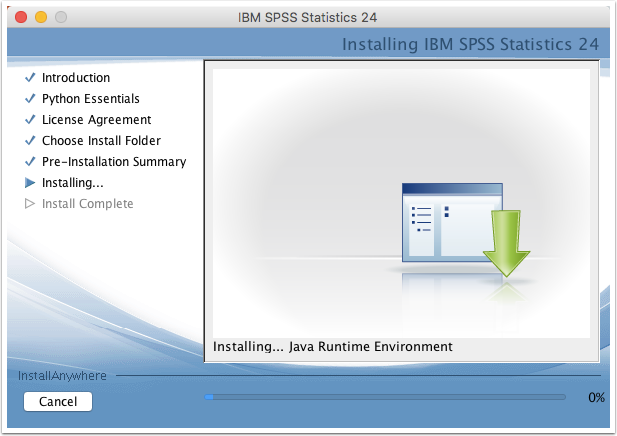Click the green download arrow graphic

pyautogui.click(x=506, y=243)
